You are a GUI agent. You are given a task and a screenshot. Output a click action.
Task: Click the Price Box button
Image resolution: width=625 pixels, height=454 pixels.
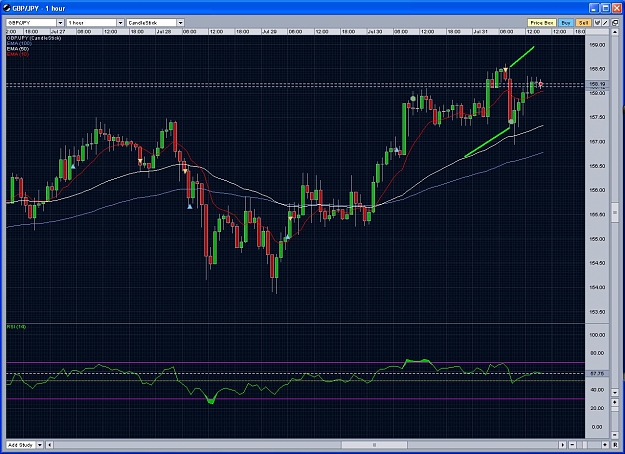point(541,23)
